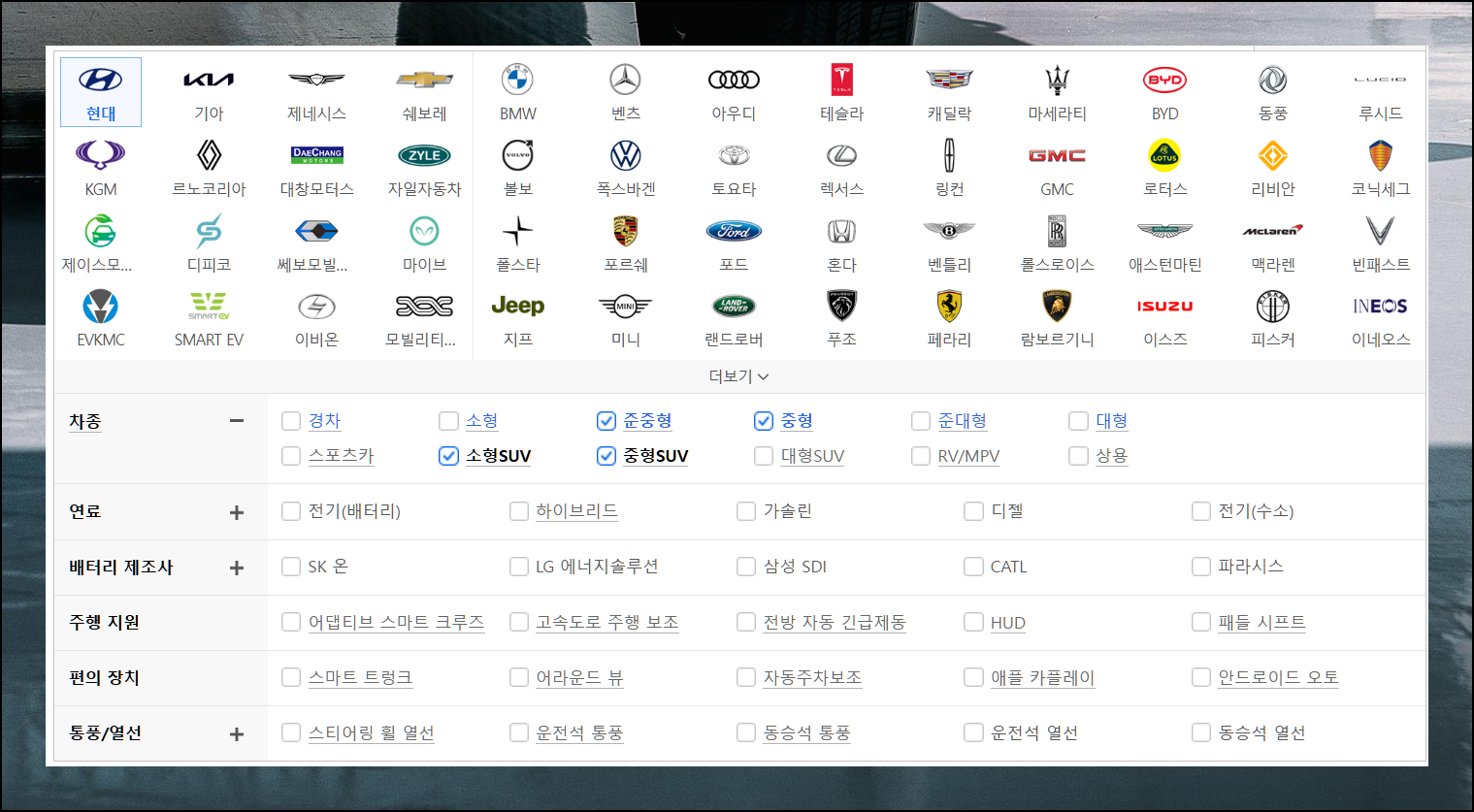Viewport: 1474px width, 812px height.
Task: Check the 스티어링 휠 열선 checkbox
Action: [291, 732]
